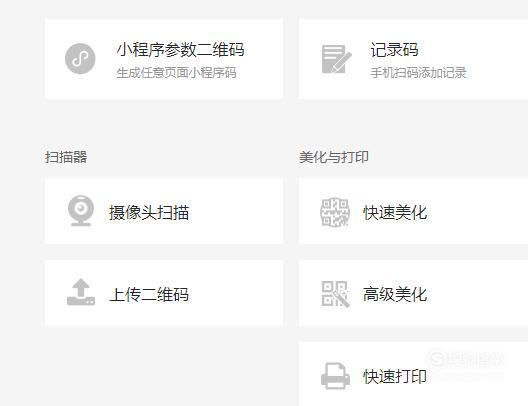Click the 手机扫码添加记录 subtitle
The width and height of the screenshot is (528, 406).
[419, 73]
